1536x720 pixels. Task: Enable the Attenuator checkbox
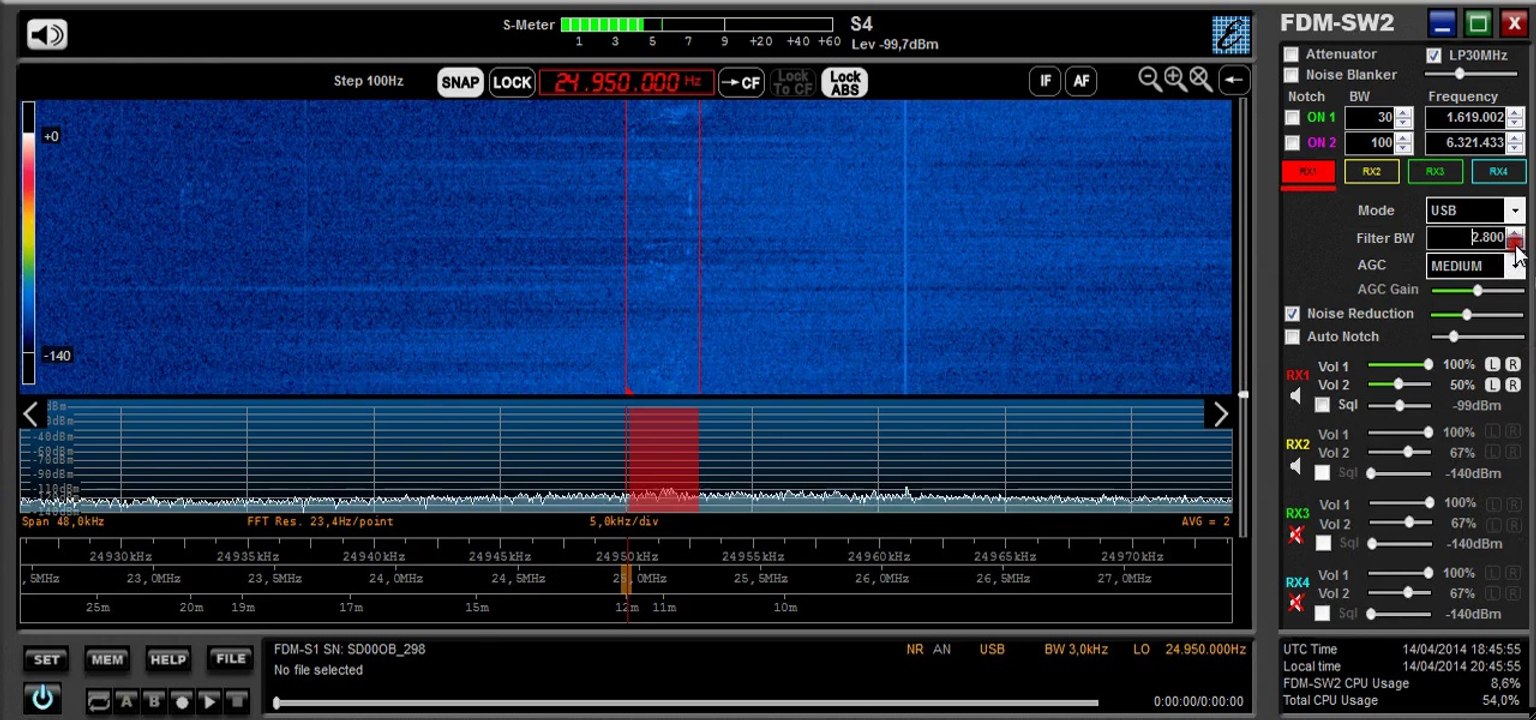[1291, 54]
